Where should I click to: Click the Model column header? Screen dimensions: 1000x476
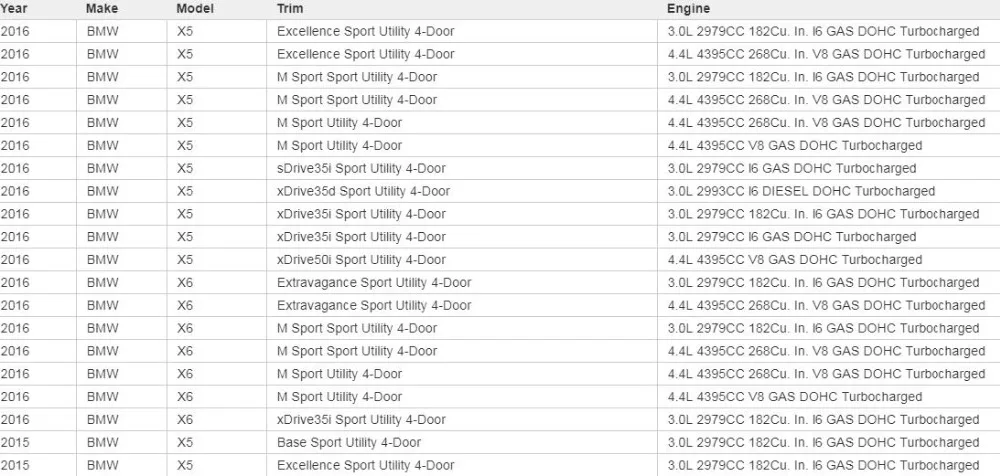pos(195,9)
